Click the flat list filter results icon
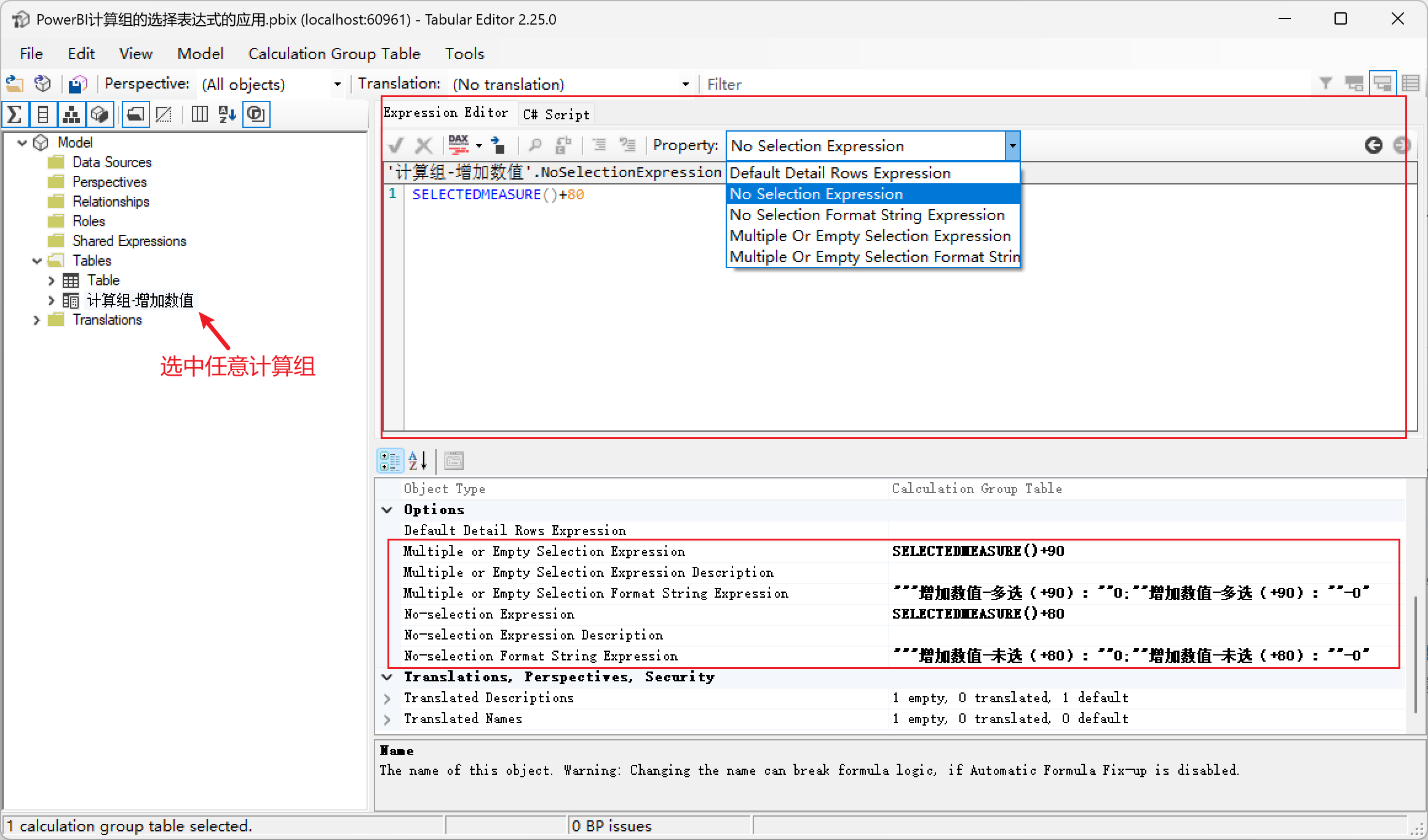The height and width of the screenshot is (840, 1428). coord(1411,83)
